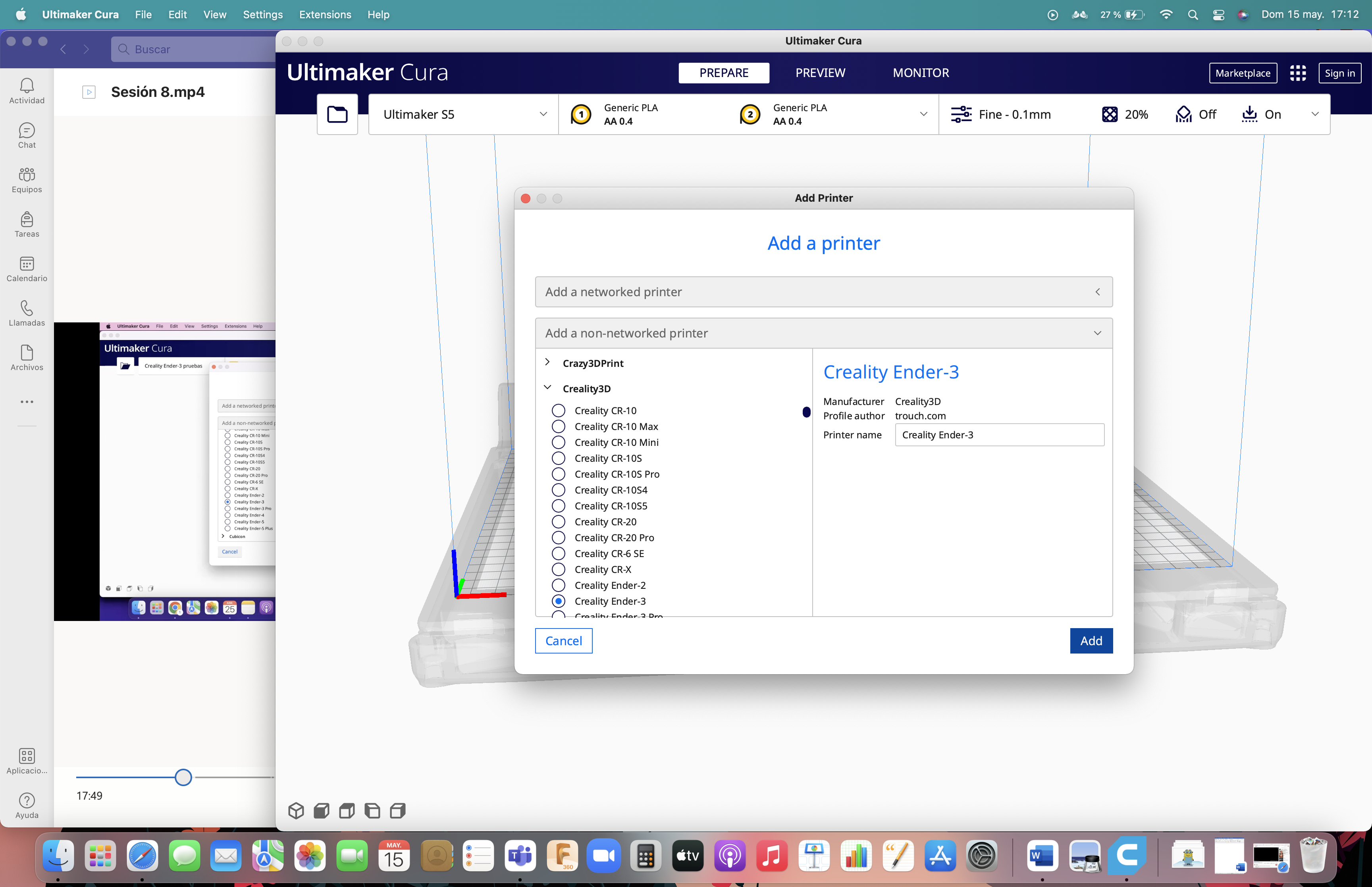Viewport: 1372px width, 887px height.
Task: Open Actividad in Teams sidebar
Action: 27,91
